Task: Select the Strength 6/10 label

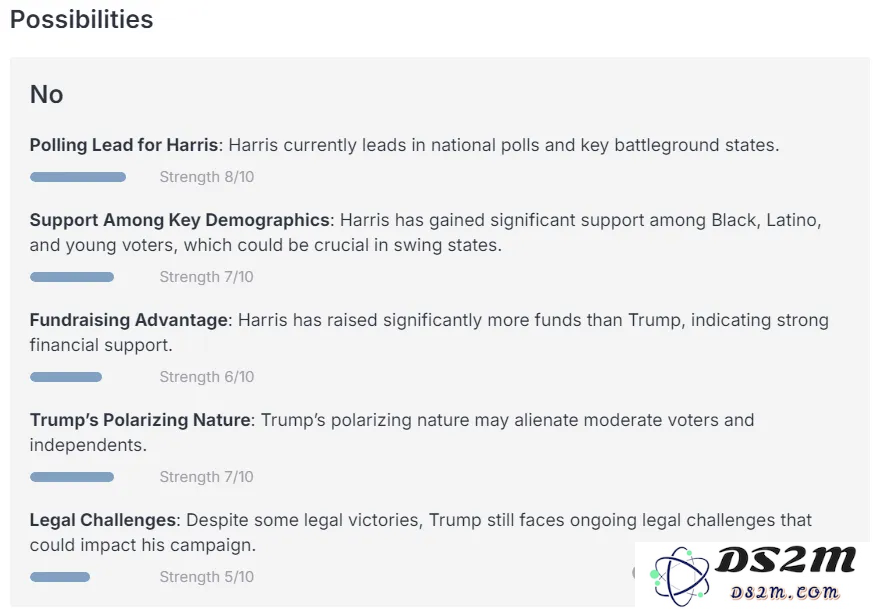Action: [x=207, y=377]
